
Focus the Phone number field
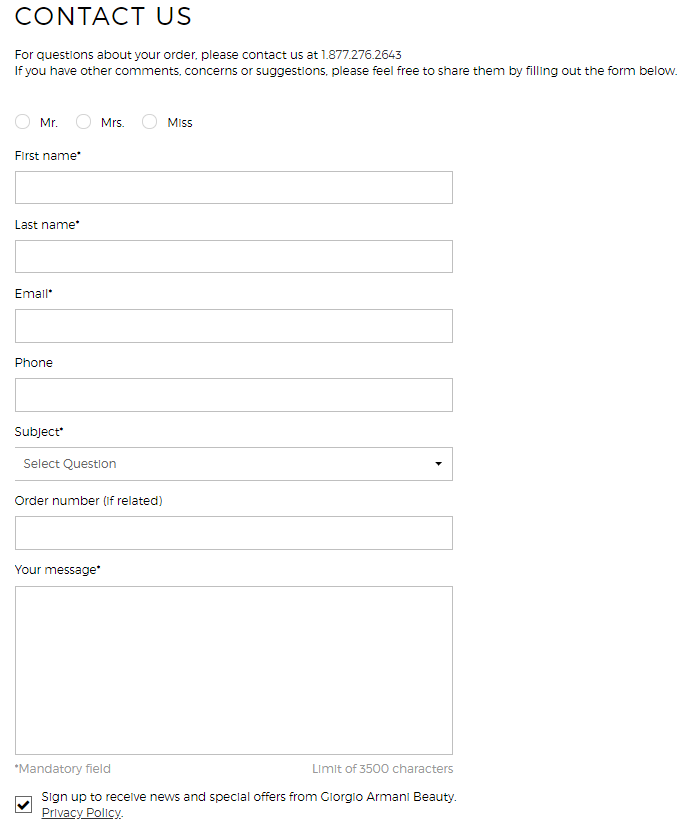(x=234, y=395)
